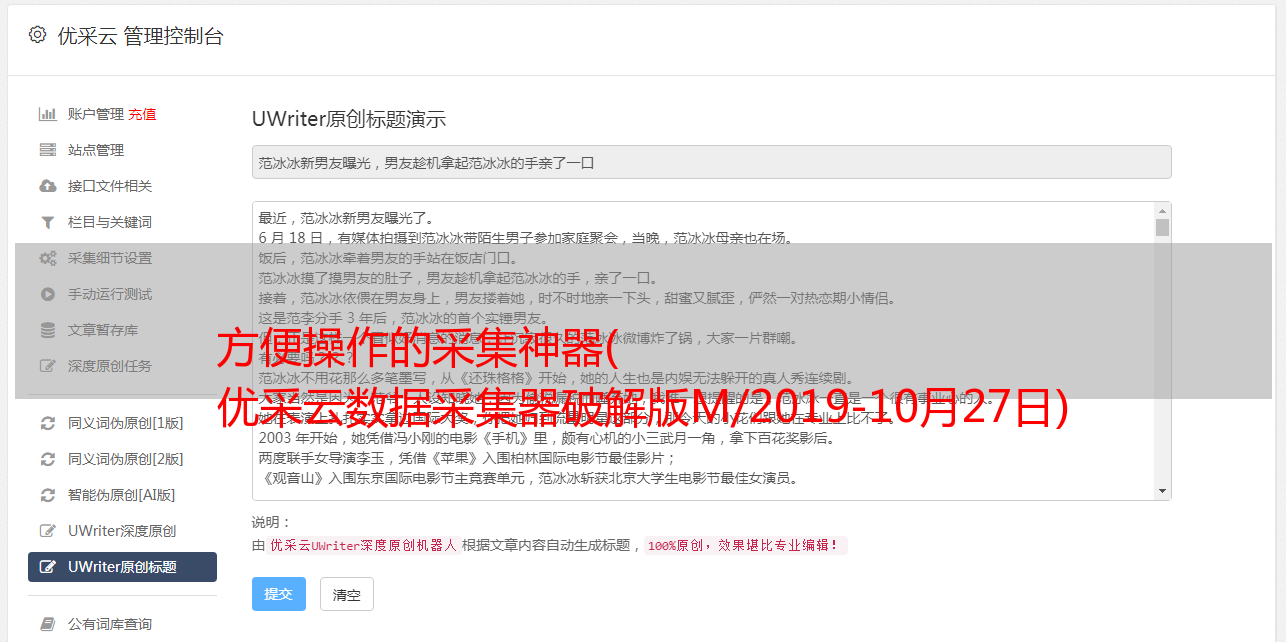
Task: Click the textarea scroll-down arrow
Action: click(x=1162, y=490)
